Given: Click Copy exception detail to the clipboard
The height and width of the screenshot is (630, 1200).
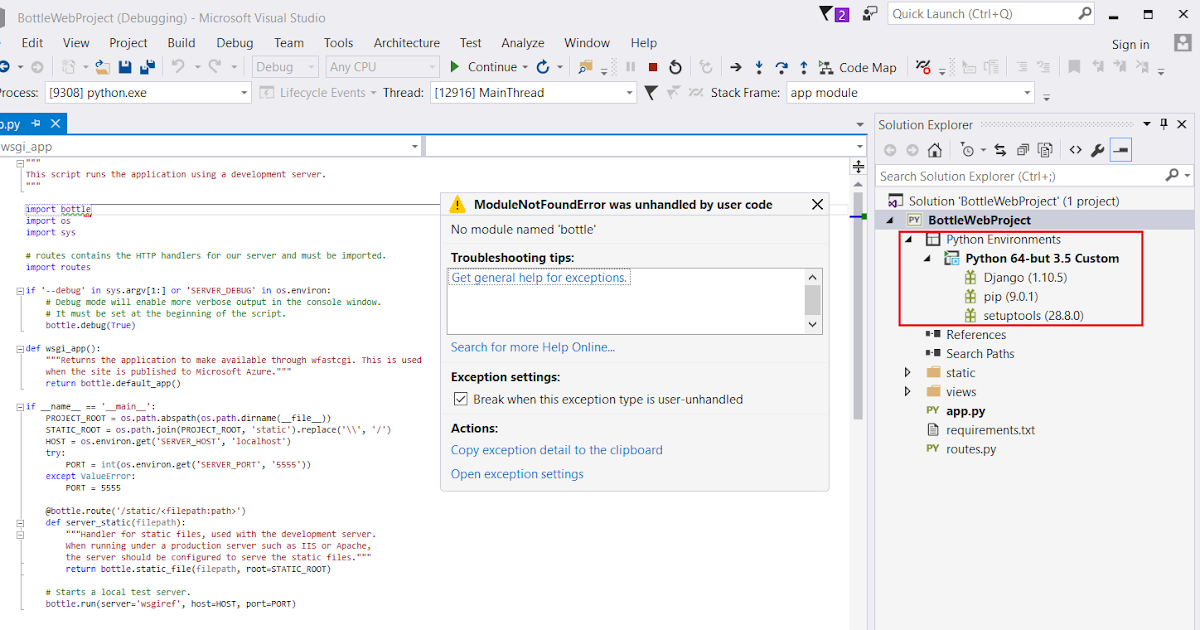Looking at the screenshot, I should pos(557,450).
